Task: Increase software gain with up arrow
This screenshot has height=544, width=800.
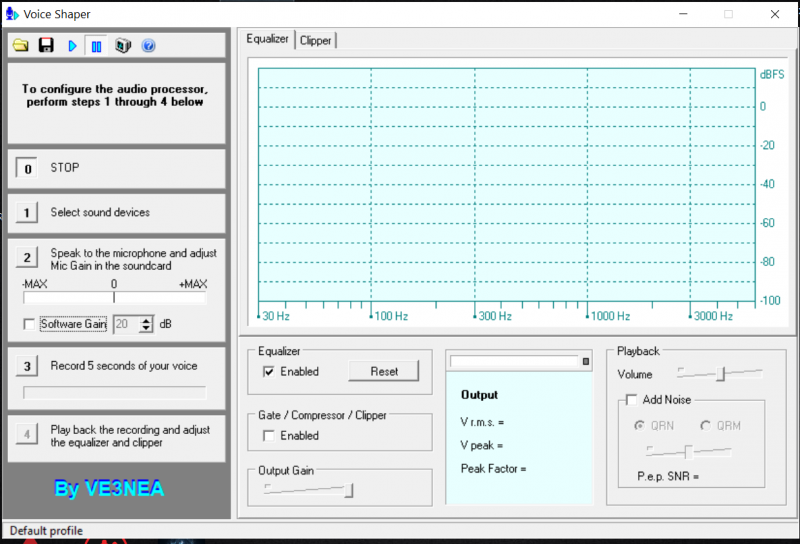Action: (146, 320)
